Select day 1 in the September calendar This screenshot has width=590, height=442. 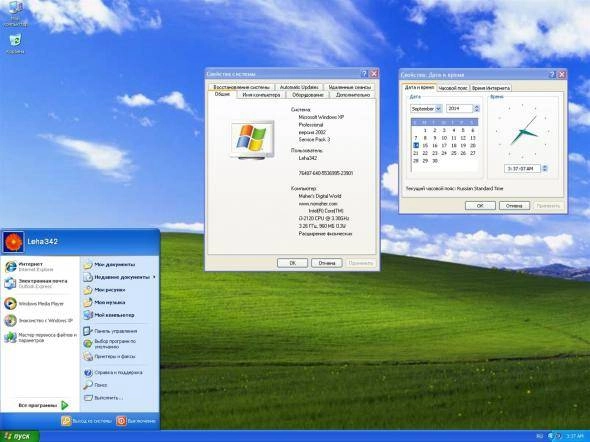(425, 130)
